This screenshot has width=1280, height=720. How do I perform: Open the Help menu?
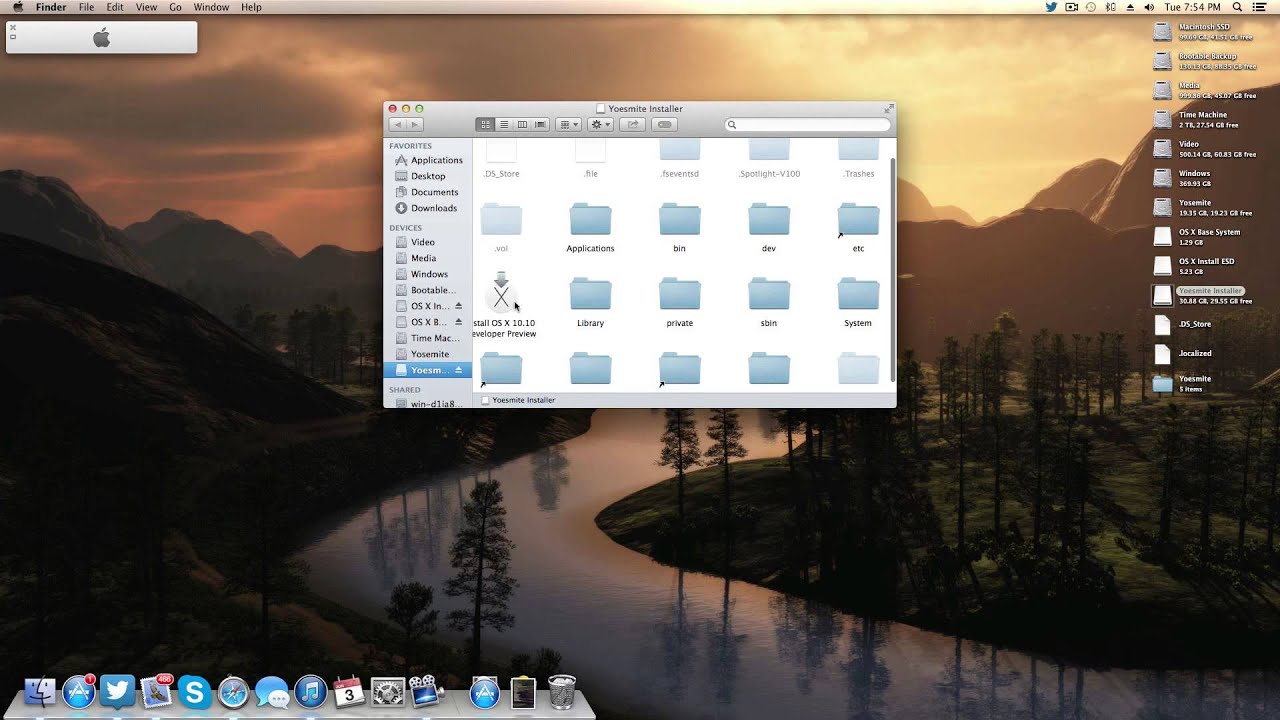coord(251,7)
